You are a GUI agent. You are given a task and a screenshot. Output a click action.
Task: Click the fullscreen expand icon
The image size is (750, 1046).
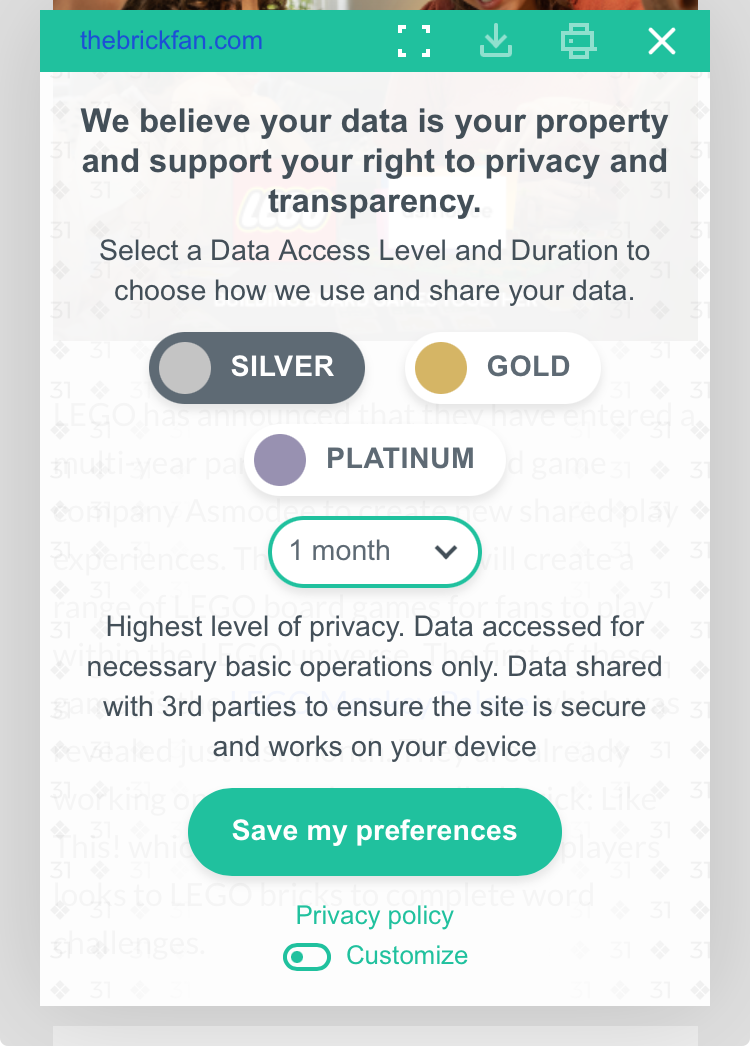[x=413, y=41]
